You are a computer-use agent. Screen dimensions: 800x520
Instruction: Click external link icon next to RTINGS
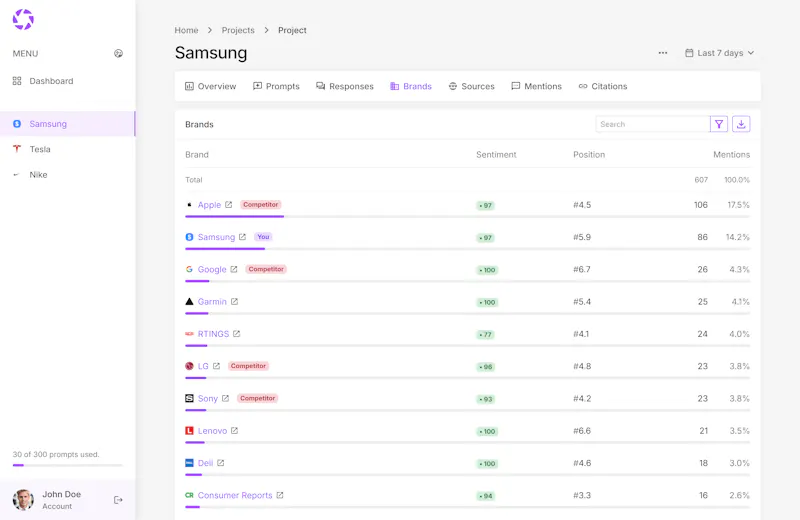[x=236, y=334]
